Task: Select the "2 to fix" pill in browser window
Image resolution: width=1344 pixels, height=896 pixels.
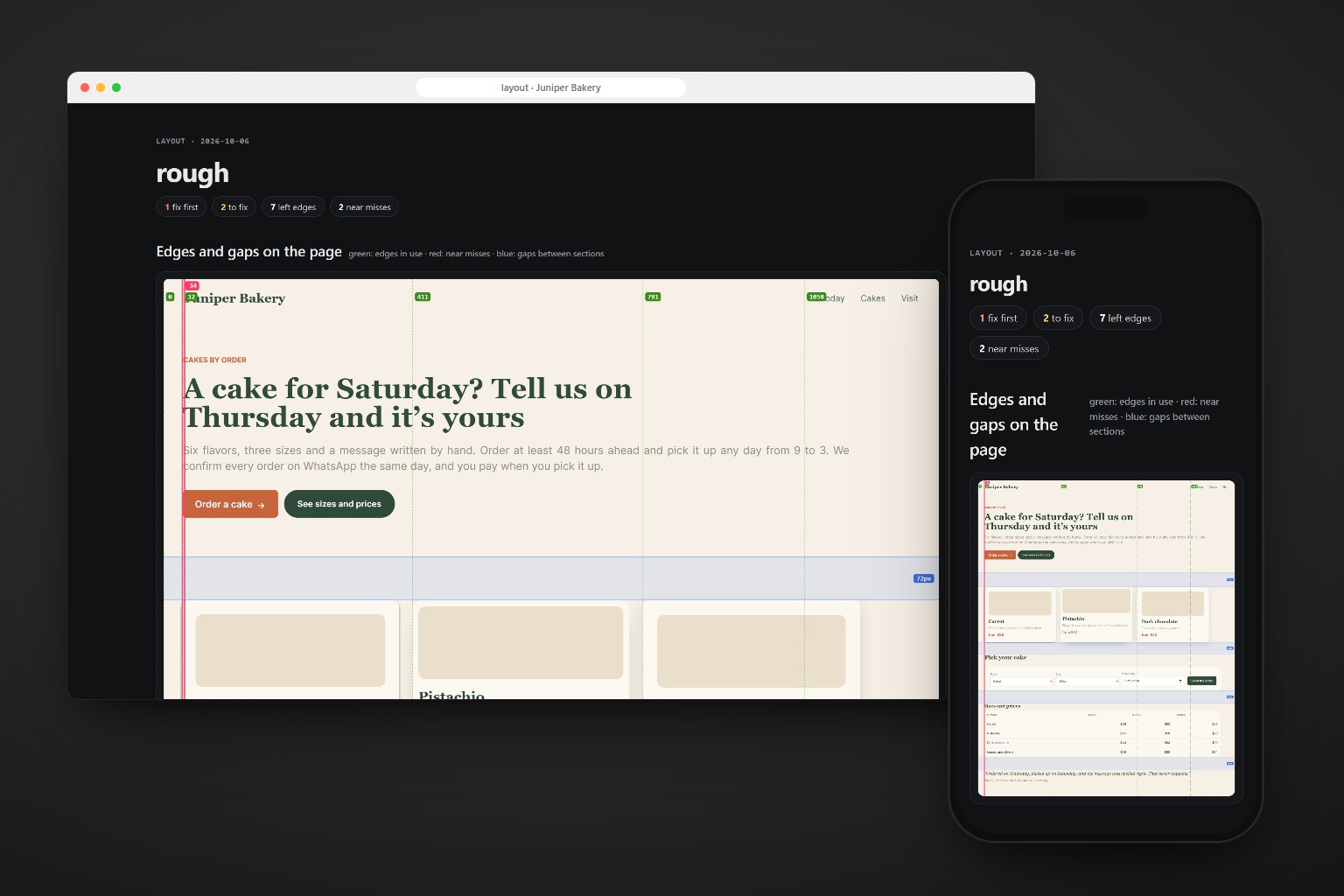Action: pos(234,207)
